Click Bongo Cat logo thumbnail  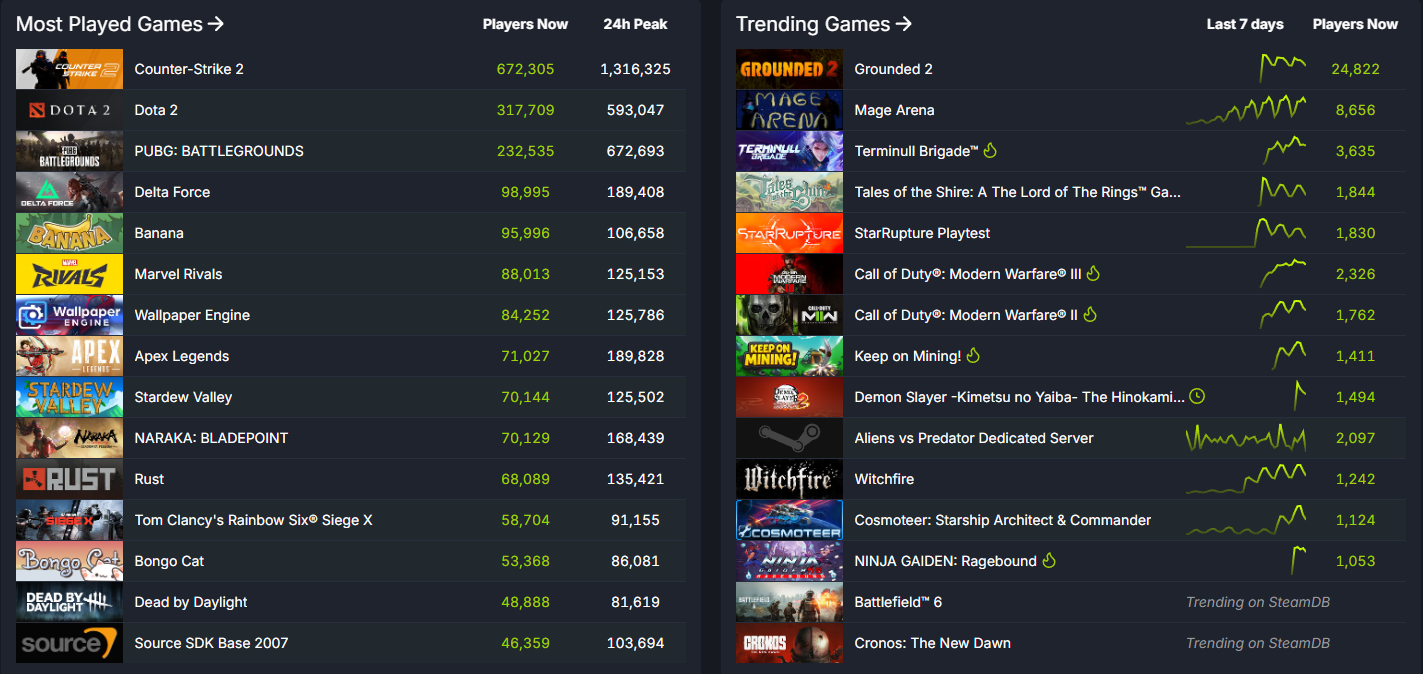tap(69, 561)
